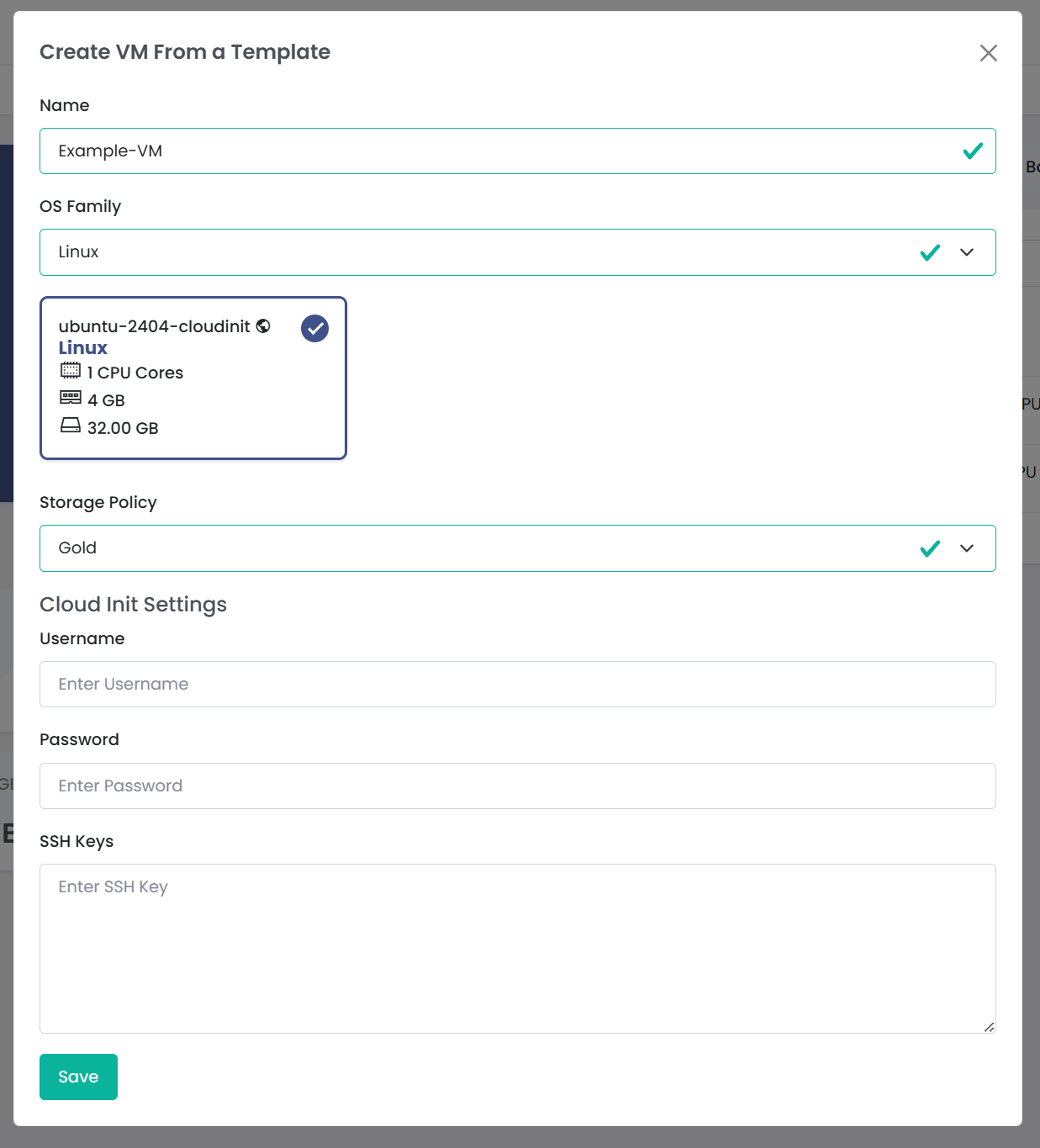Image resolution: width=1040 pixels, height=1148 pixels.
Task: Click the resize handle of the SSH Keys textarea
Action: click(989, 1027)
